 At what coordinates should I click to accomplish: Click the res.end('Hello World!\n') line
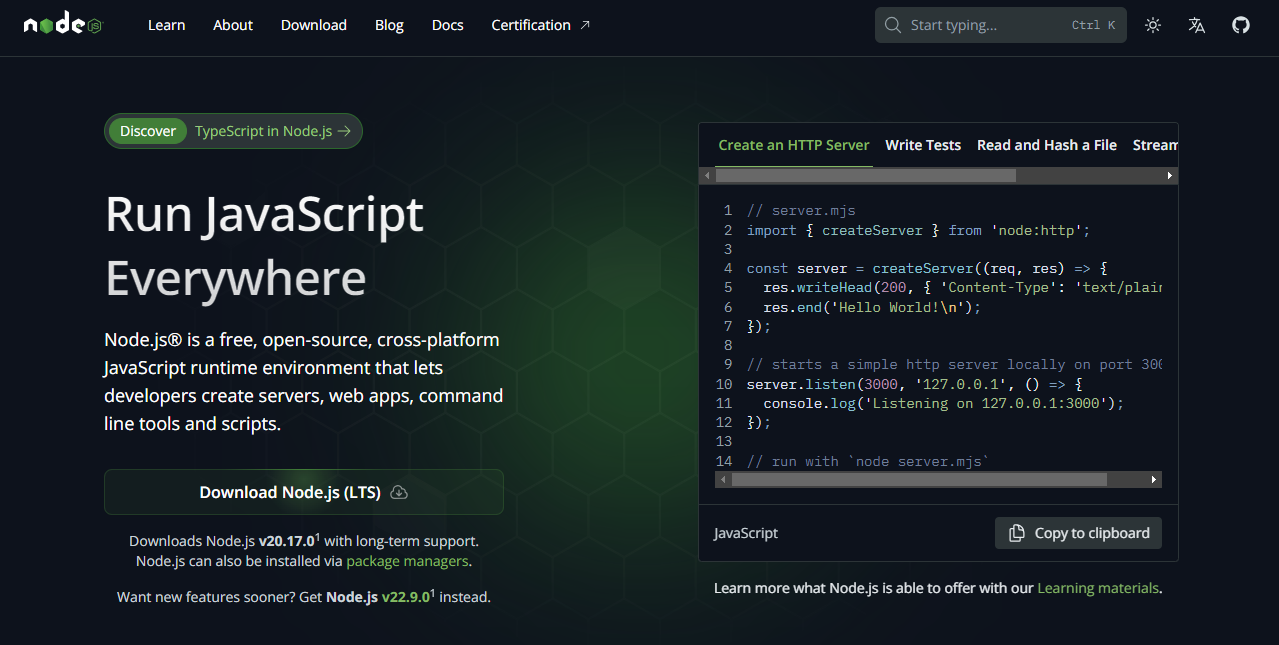(872, 307)
